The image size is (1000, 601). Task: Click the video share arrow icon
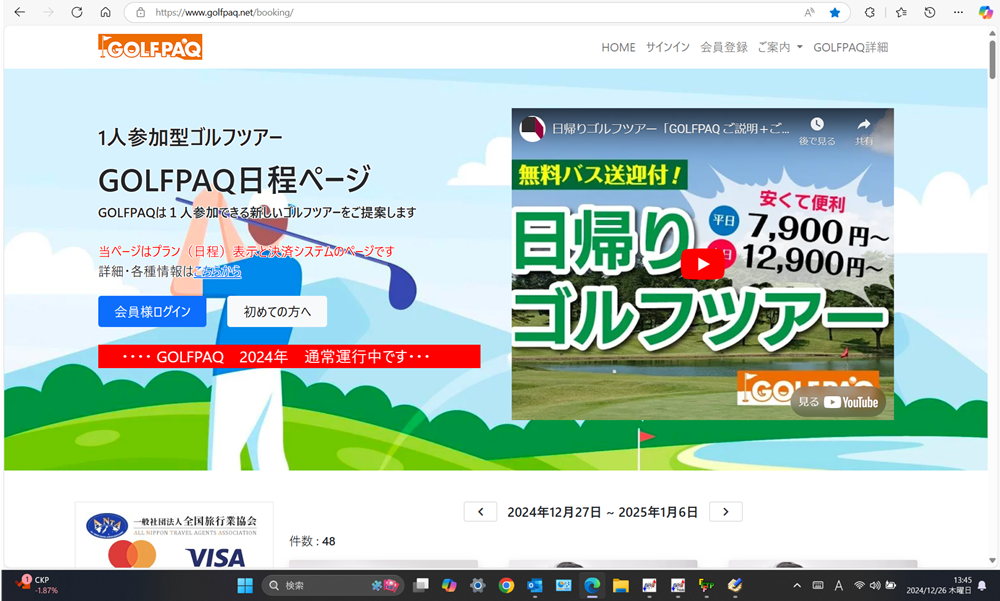pyautogui.click(x=864, y=124)
